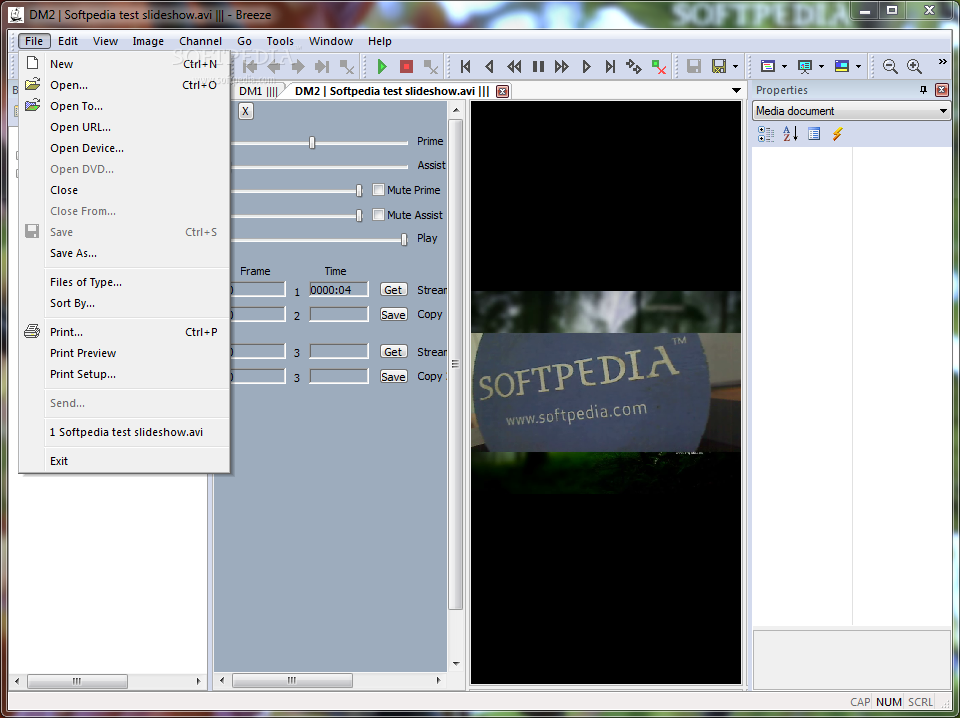The width and height of the screenshot is (960, 718).
Task: Show more toolbar buttons via chevron
Action: [x=942, y=62]
